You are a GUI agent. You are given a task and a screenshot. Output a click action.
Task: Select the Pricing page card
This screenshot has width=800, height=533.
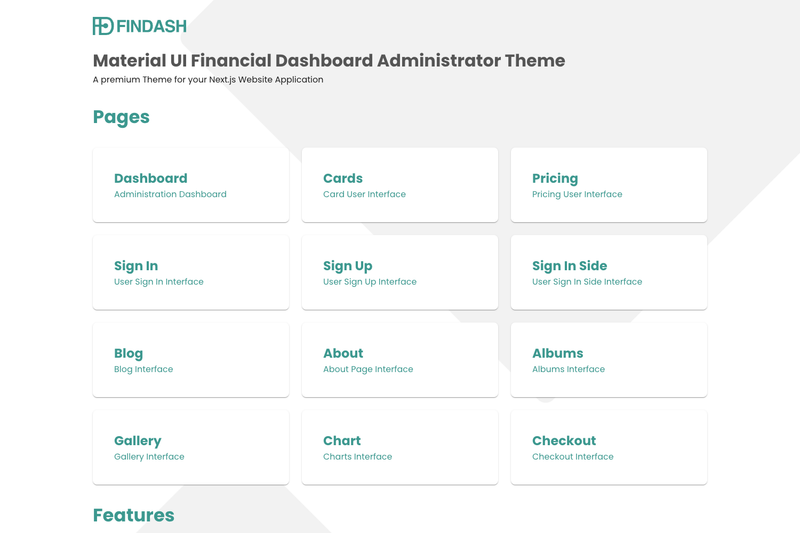tap(609, 185)
